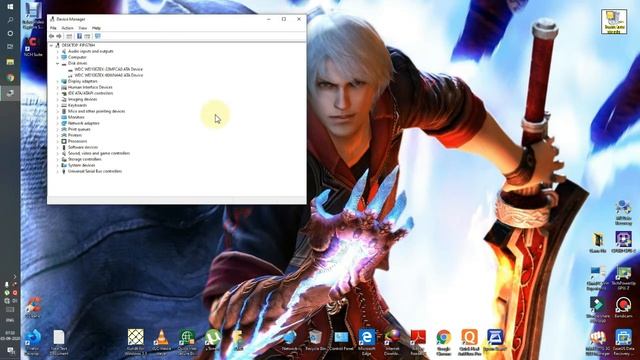Open the EaseUS Data Recovery desktop icon
The image size is (640, 360).
623,343
